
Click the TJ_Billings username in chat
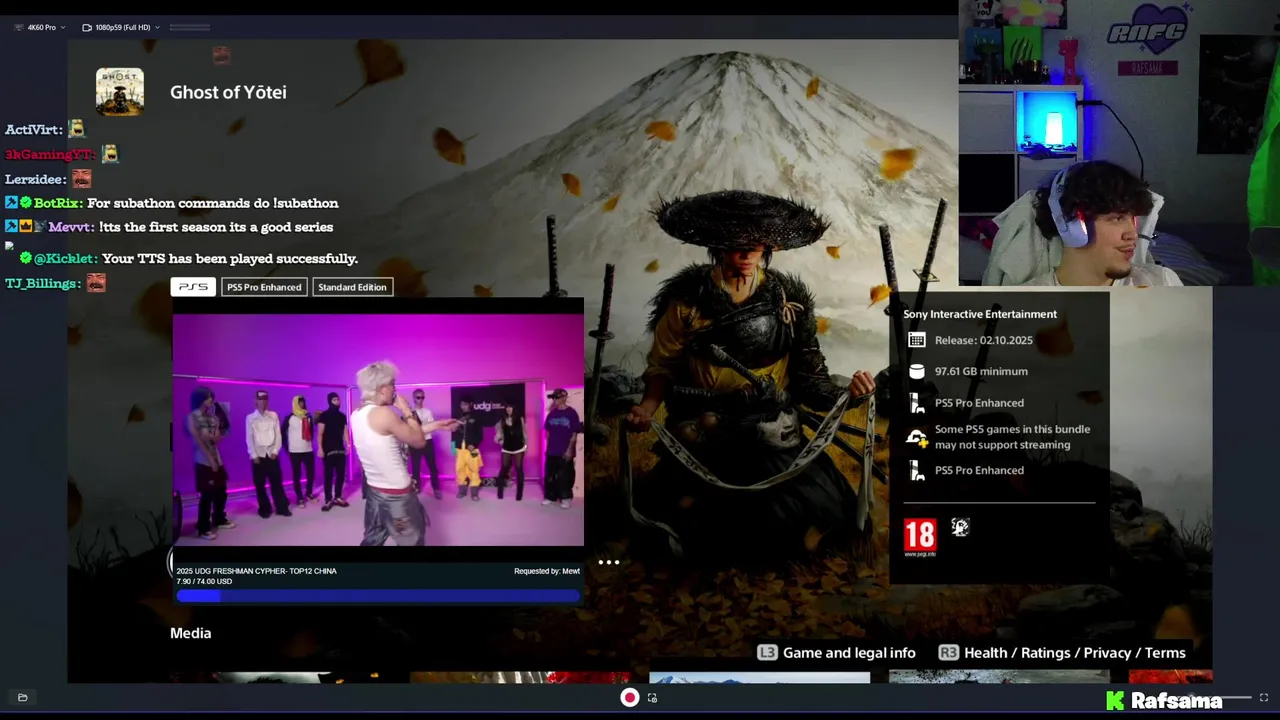tap(43, 284)
